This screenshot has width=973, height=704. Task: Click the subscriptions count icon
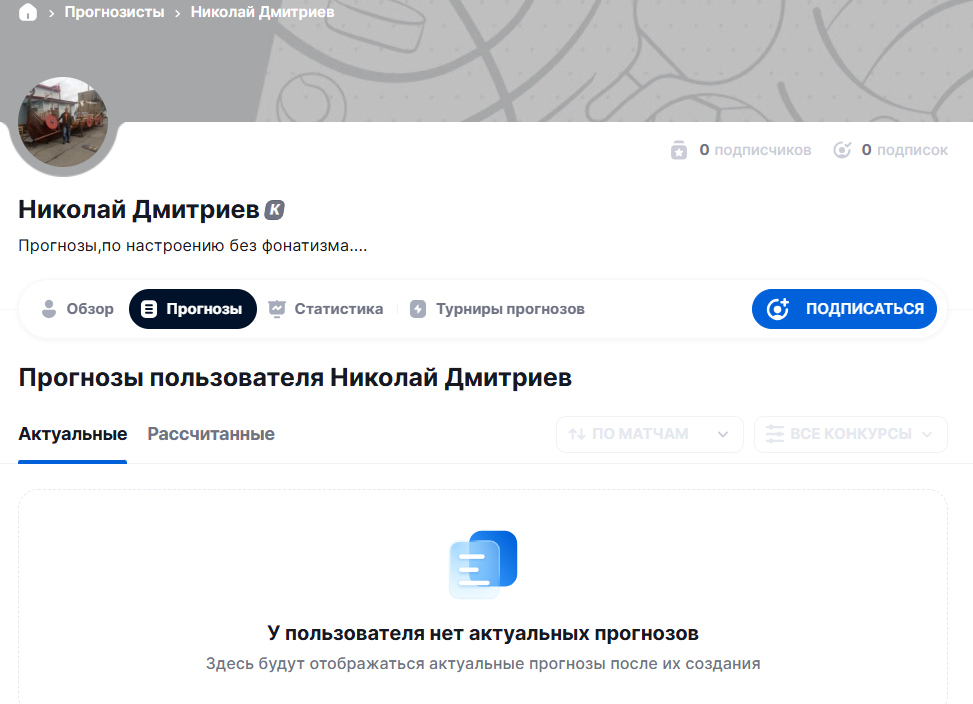tap(843, 150)
